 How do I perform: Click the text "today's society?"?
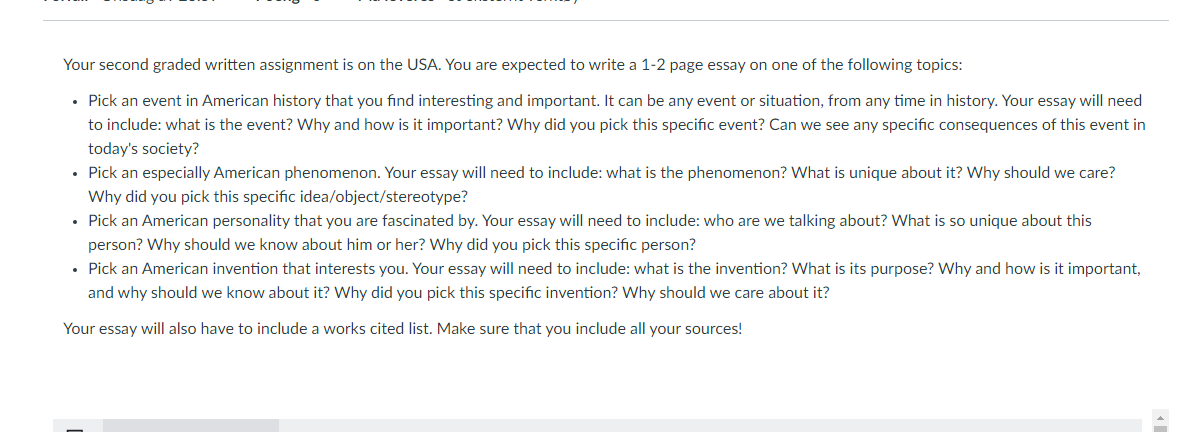pos(144,149)
